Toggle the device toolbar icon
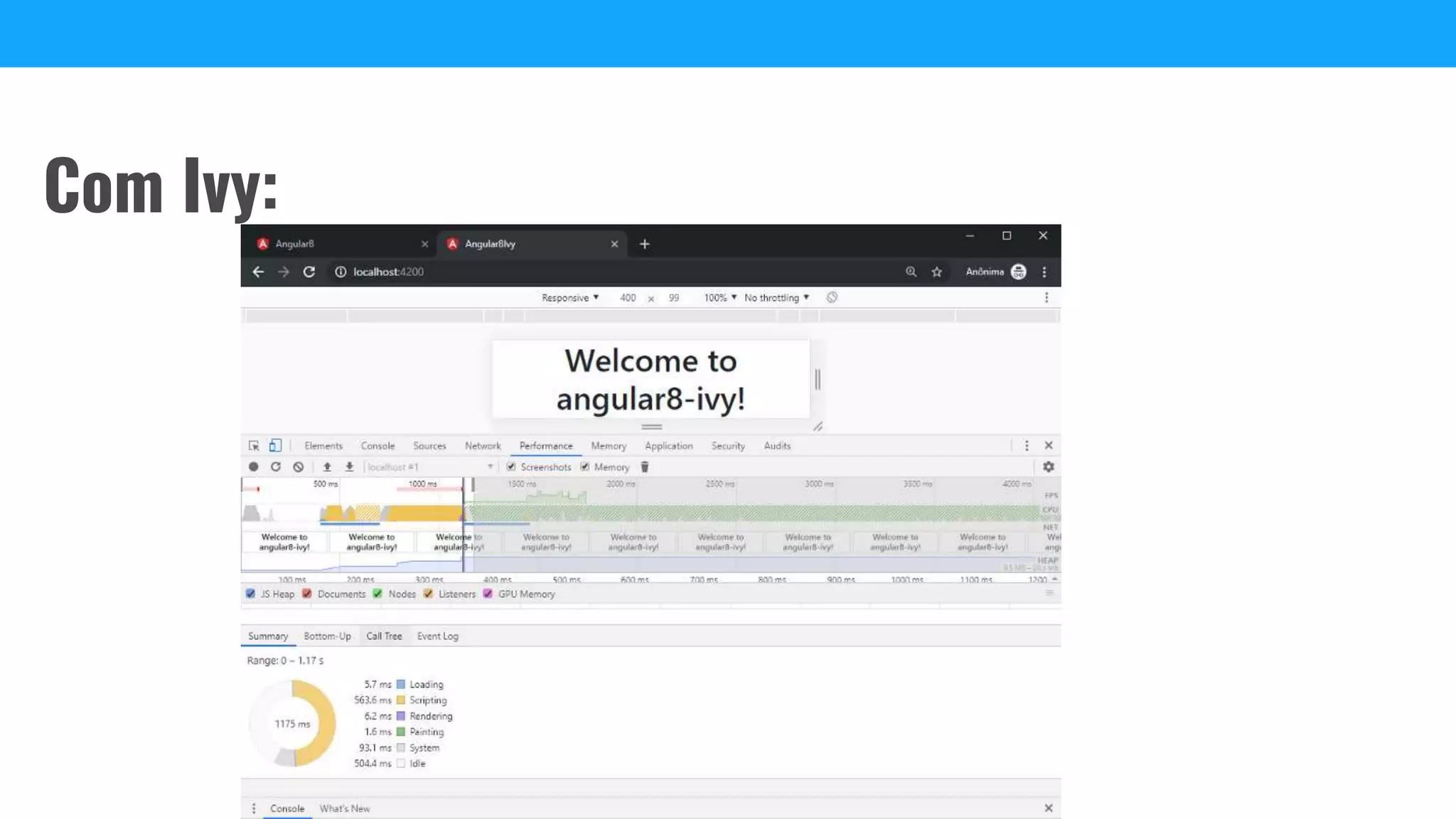This screenshot has height=819, width=1456. coord(275,446)
